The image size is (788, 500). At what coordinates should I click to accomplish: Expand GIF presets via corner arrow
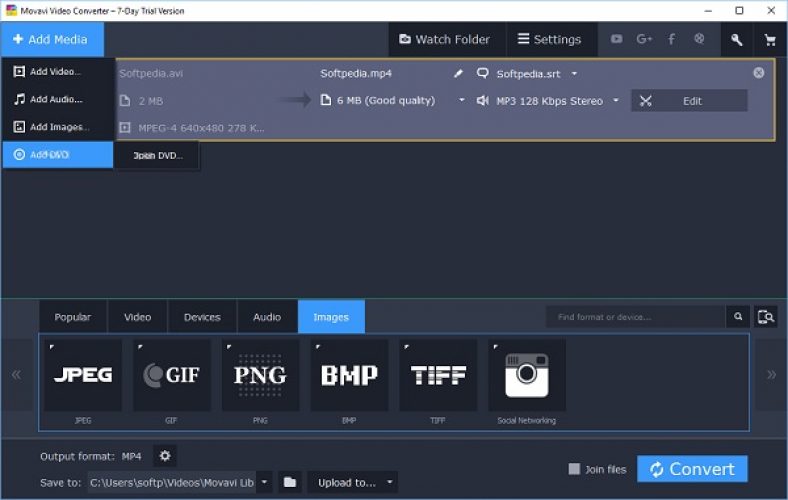pos(140,347)
